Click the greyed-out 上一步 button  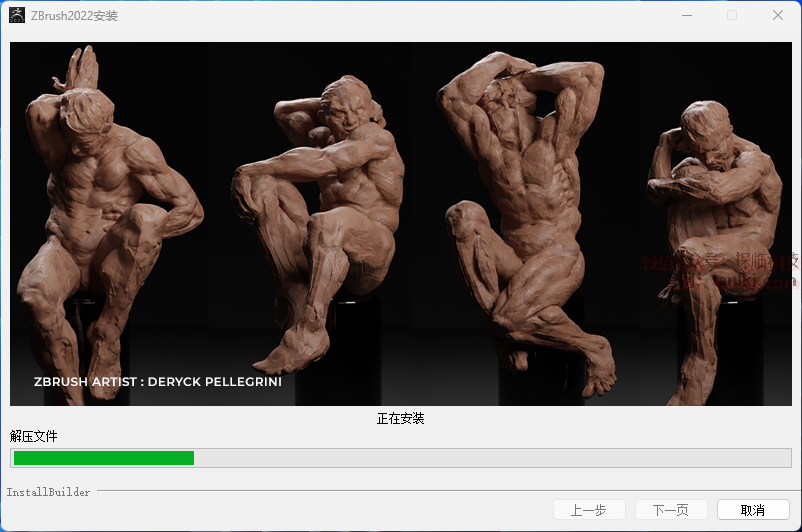click(589, 510)
